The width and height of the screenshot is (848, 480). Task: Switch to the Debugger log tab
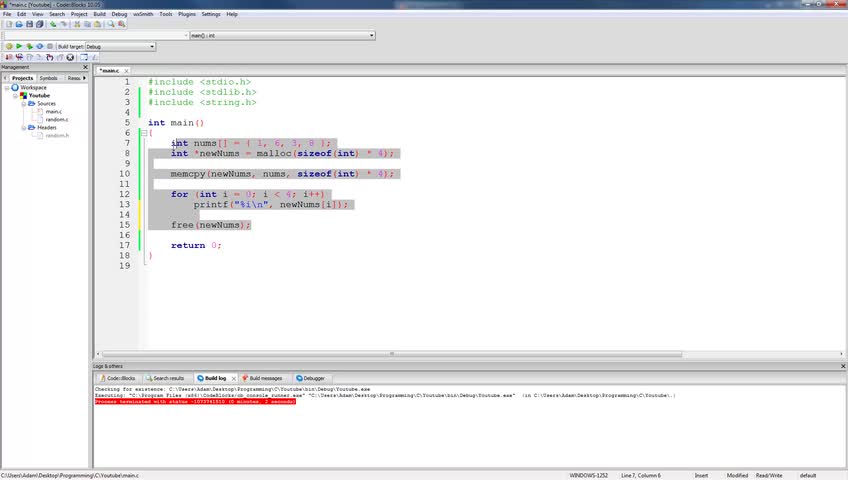click(x=310, y=378)
